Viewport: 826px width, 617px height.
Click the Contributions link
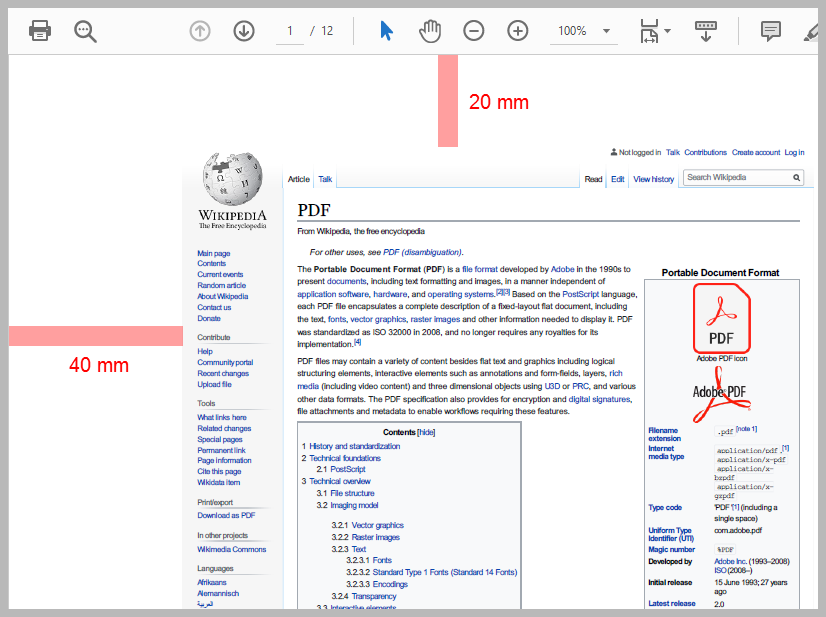(705, 152)
